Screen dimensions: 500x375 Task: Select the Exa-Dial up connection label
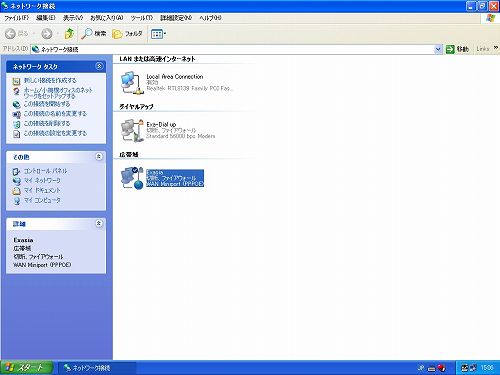161,124
